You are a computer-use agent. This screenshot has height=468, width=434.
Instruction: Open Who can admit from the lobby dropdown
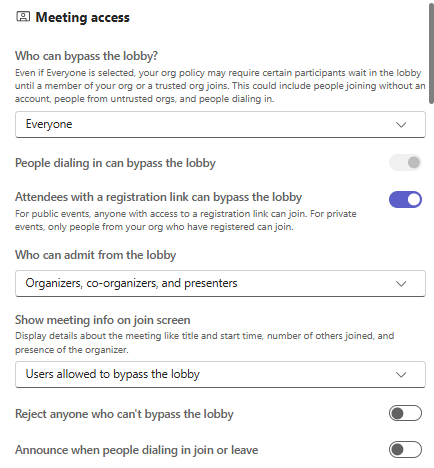pos(220,283)
